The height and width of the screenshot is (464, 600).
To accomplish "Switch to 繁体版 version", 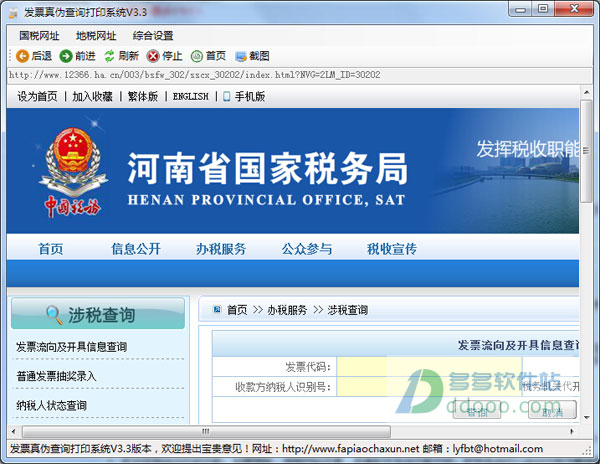I will [143, 96].
